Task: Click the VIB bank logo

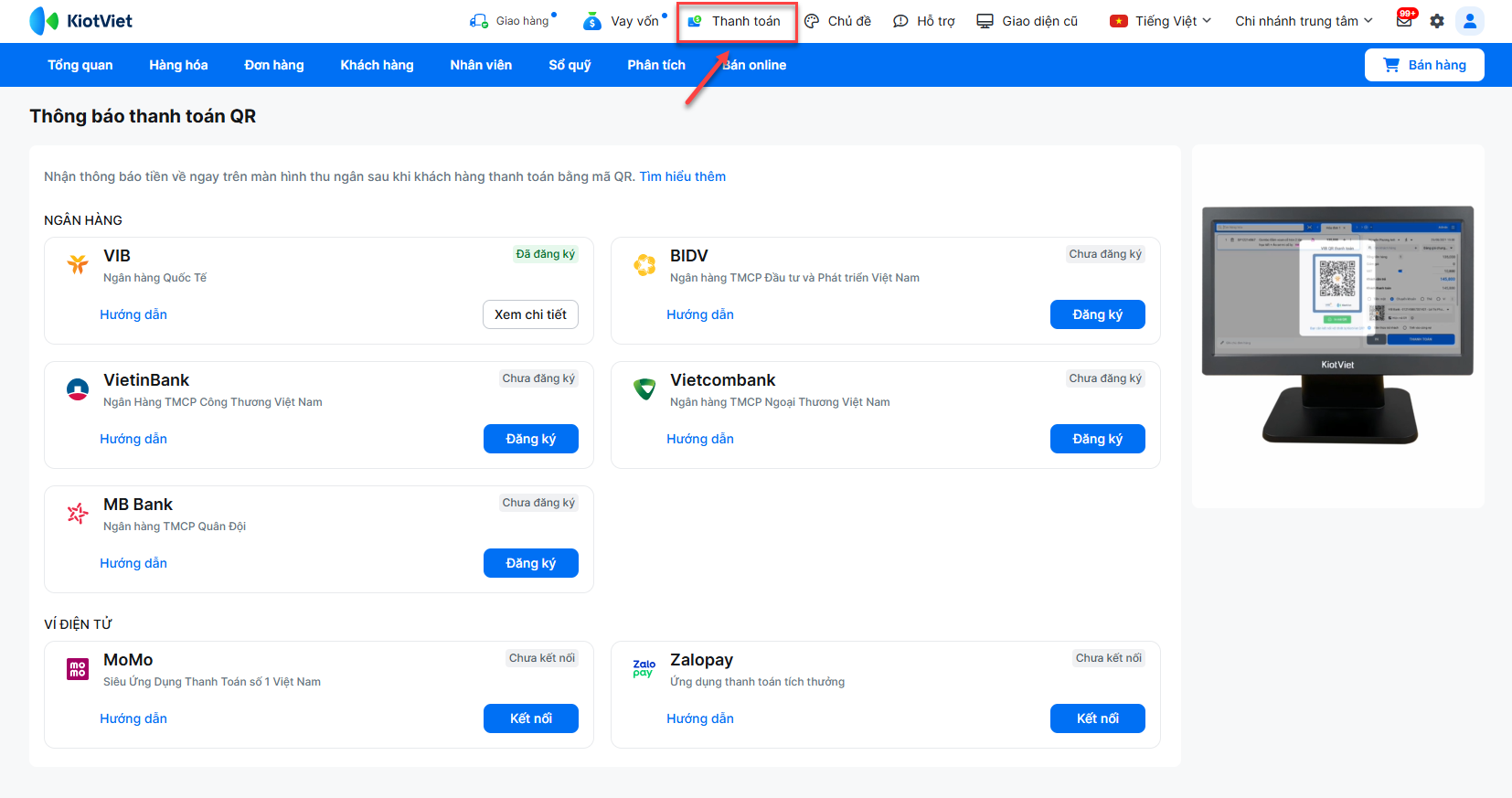Action: [78, 264]
